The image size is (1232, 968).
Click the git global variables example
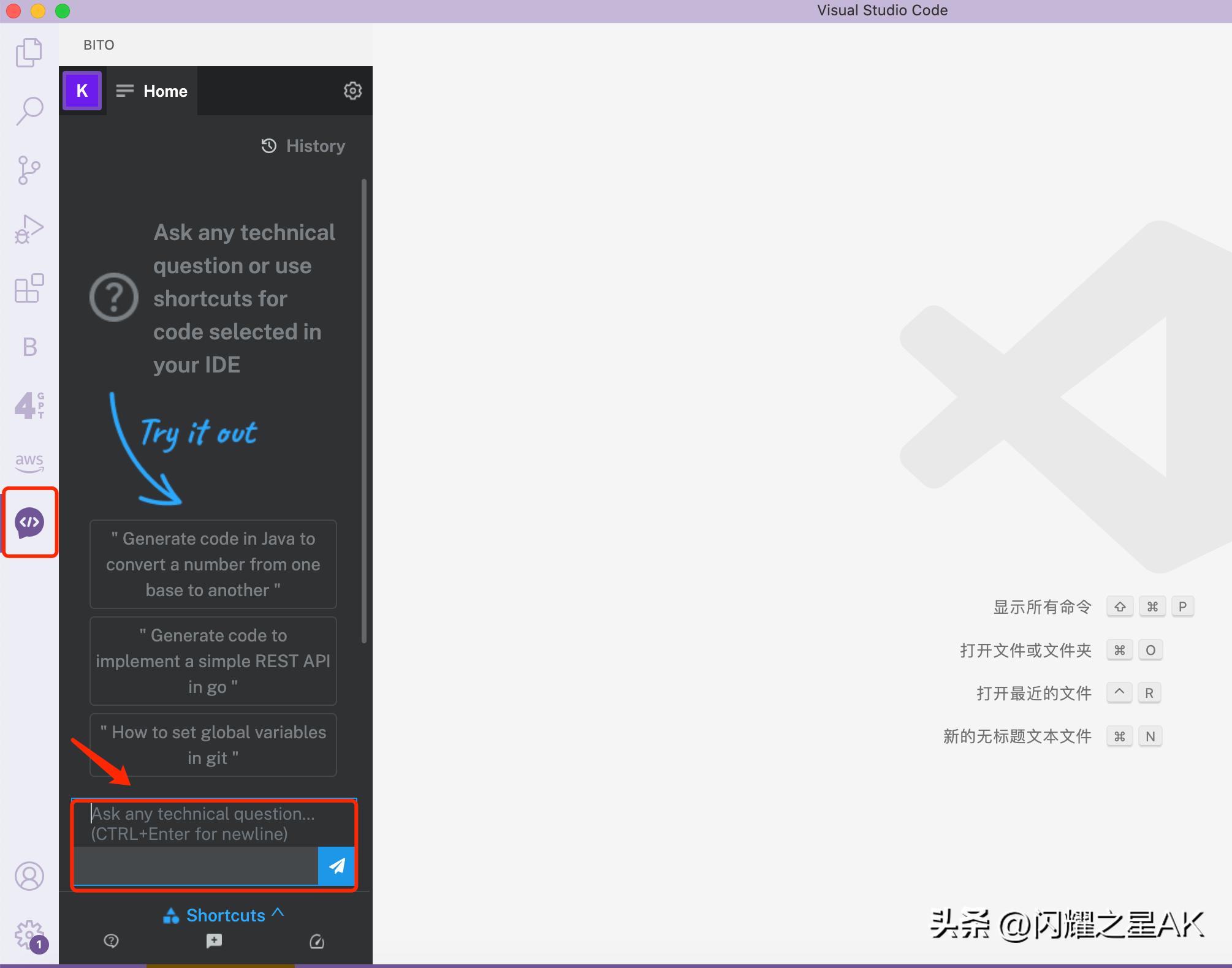pyautogui.click(x=213, y=745)
